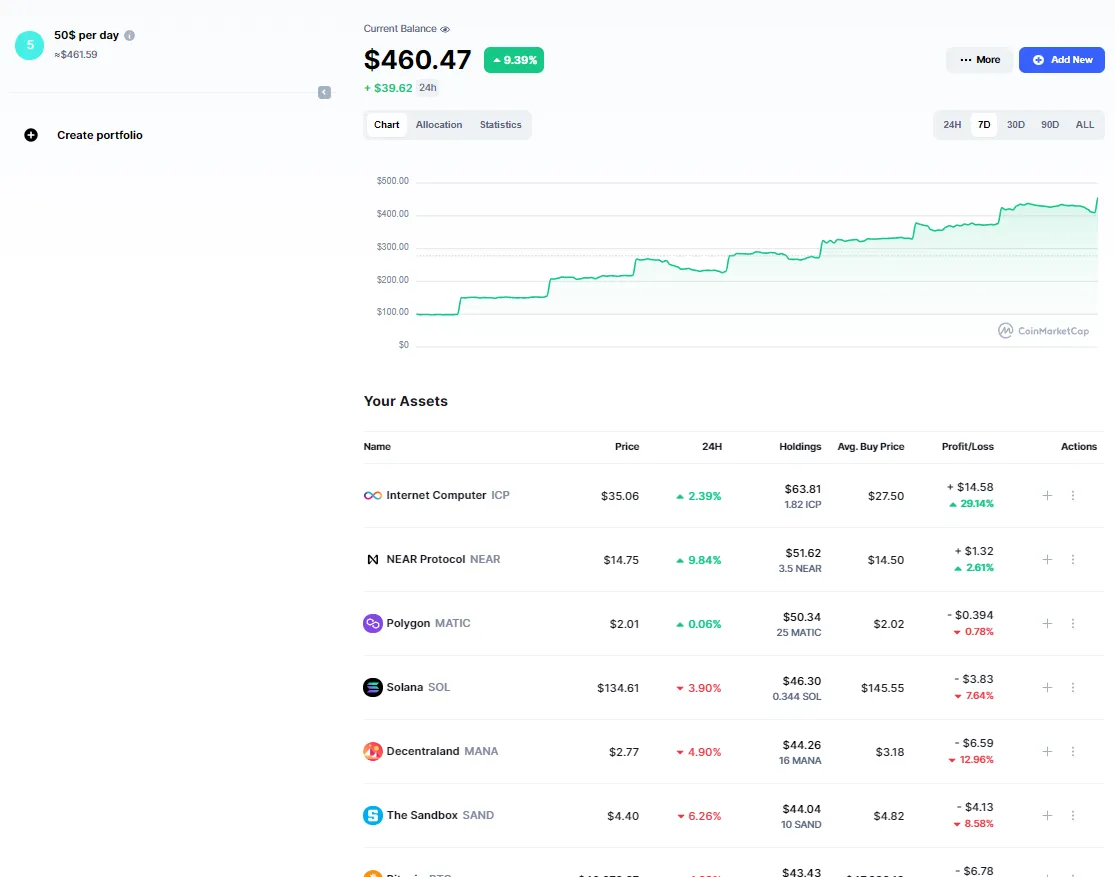Open the Polygon row's three-dot menu
Image resolution: width=1115 pixels, height=877 pixels.
pos(1073,624)
